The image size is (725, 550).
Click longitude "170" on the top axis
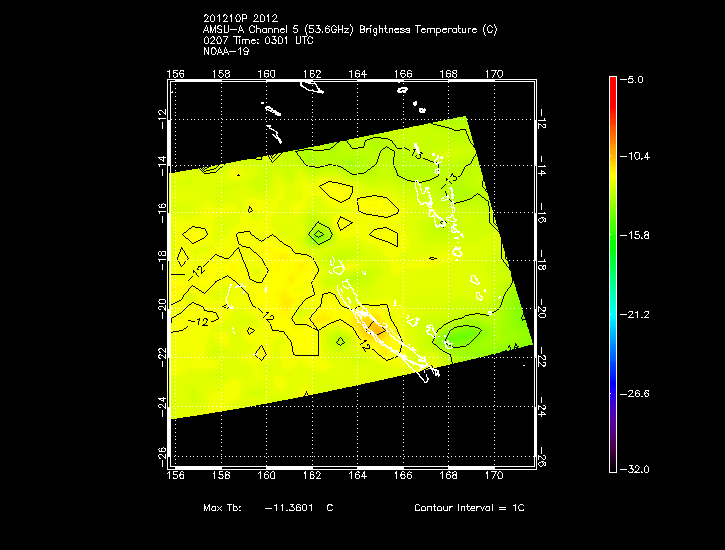point(494,74)
